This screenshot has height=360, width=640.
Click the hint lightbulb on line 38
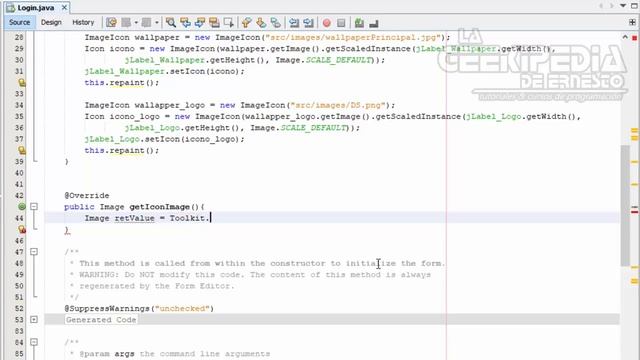22,150
